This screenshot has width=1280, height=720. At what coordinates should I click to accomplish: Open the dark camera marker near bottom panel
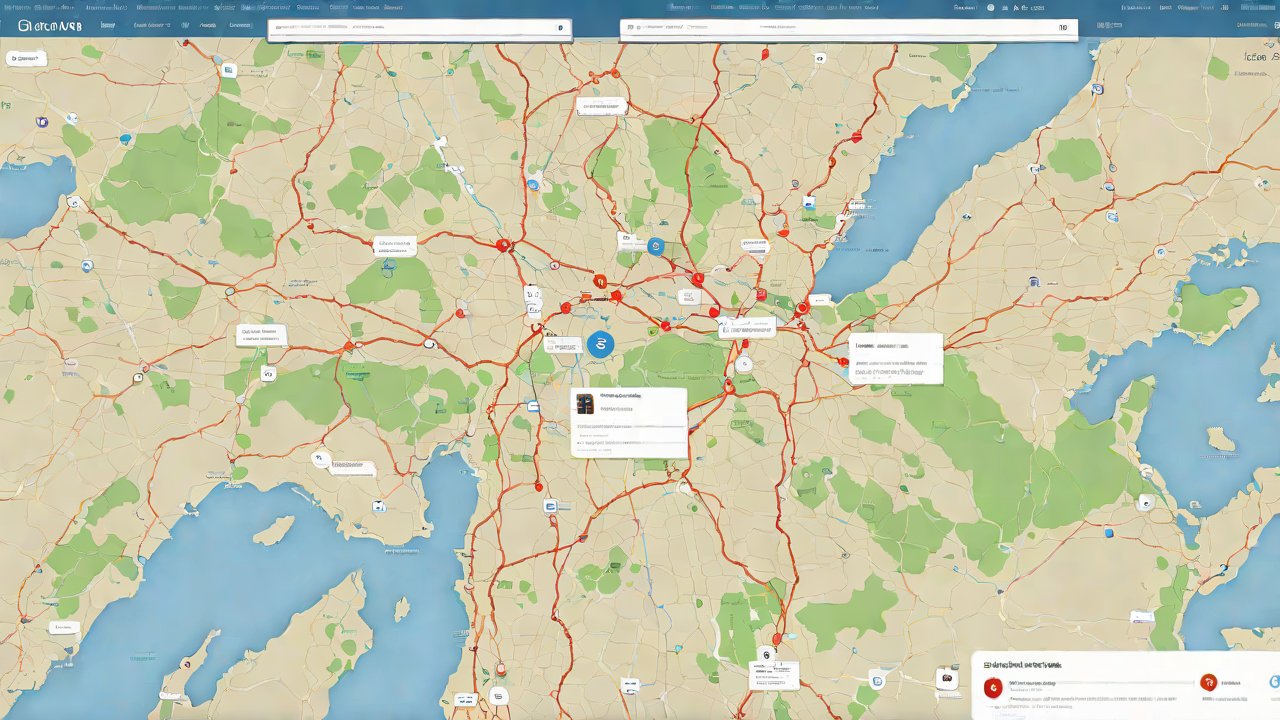946,679
